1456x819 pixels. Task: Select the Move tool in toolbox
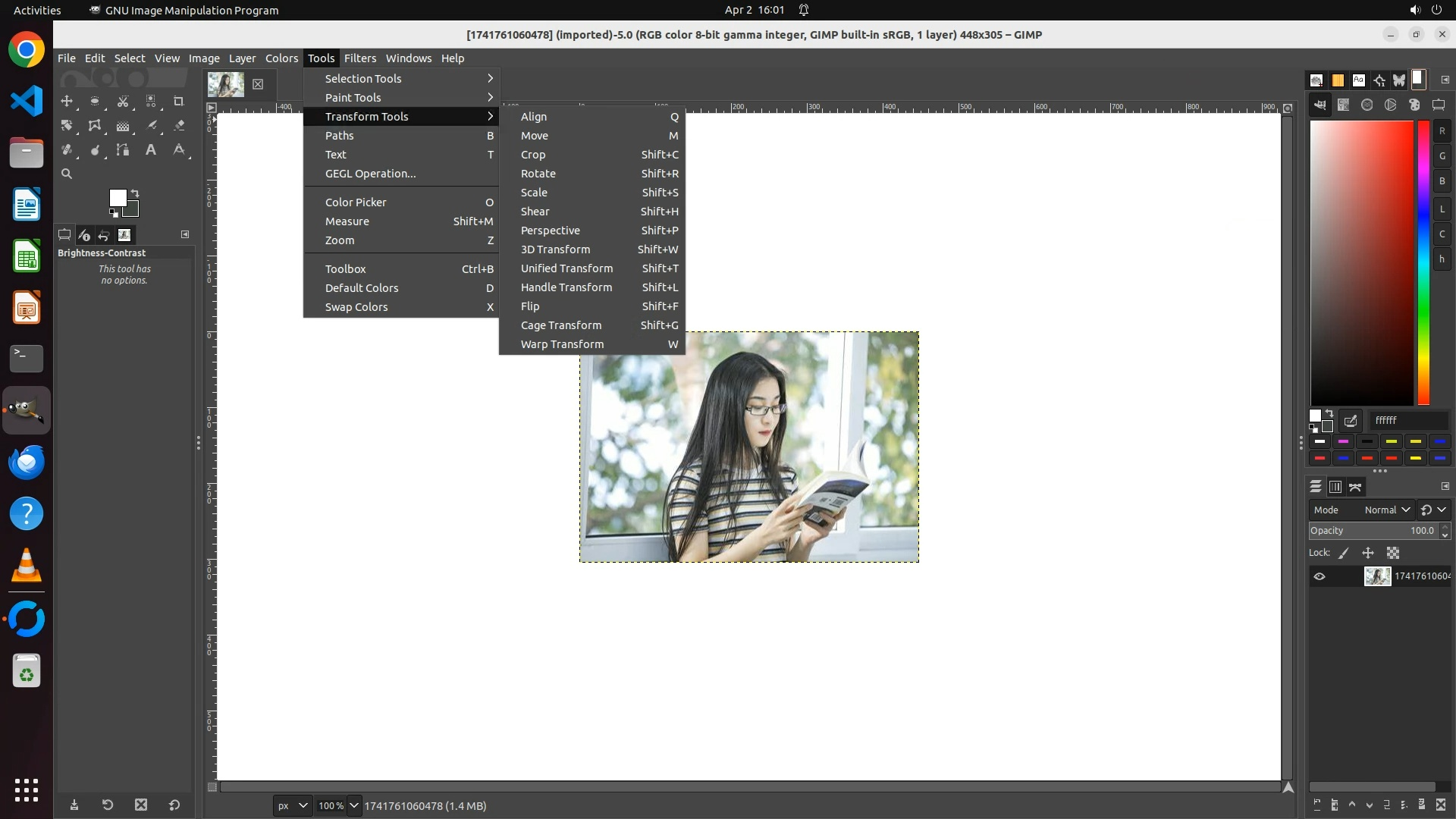[x=67, y=102]
